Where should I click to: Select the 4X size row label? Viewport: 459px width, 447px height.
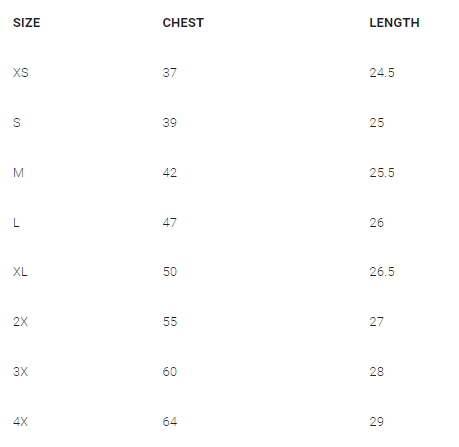[20, 422]
